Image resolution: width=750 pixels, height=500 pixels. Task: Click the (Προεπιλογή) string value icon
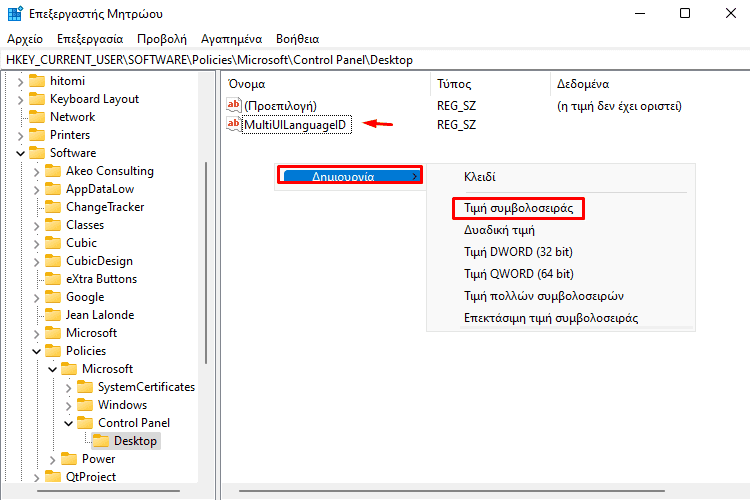234,105
